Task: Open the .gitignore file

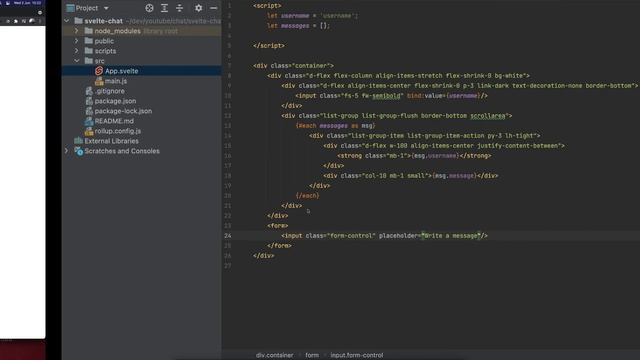Action: [x=109, y=91]
